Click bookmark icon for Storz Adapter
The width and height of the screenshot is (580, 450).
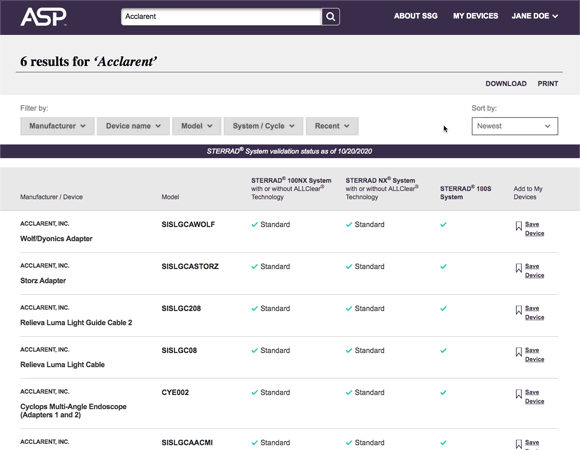pyautogui.click(x=519, y=268)
